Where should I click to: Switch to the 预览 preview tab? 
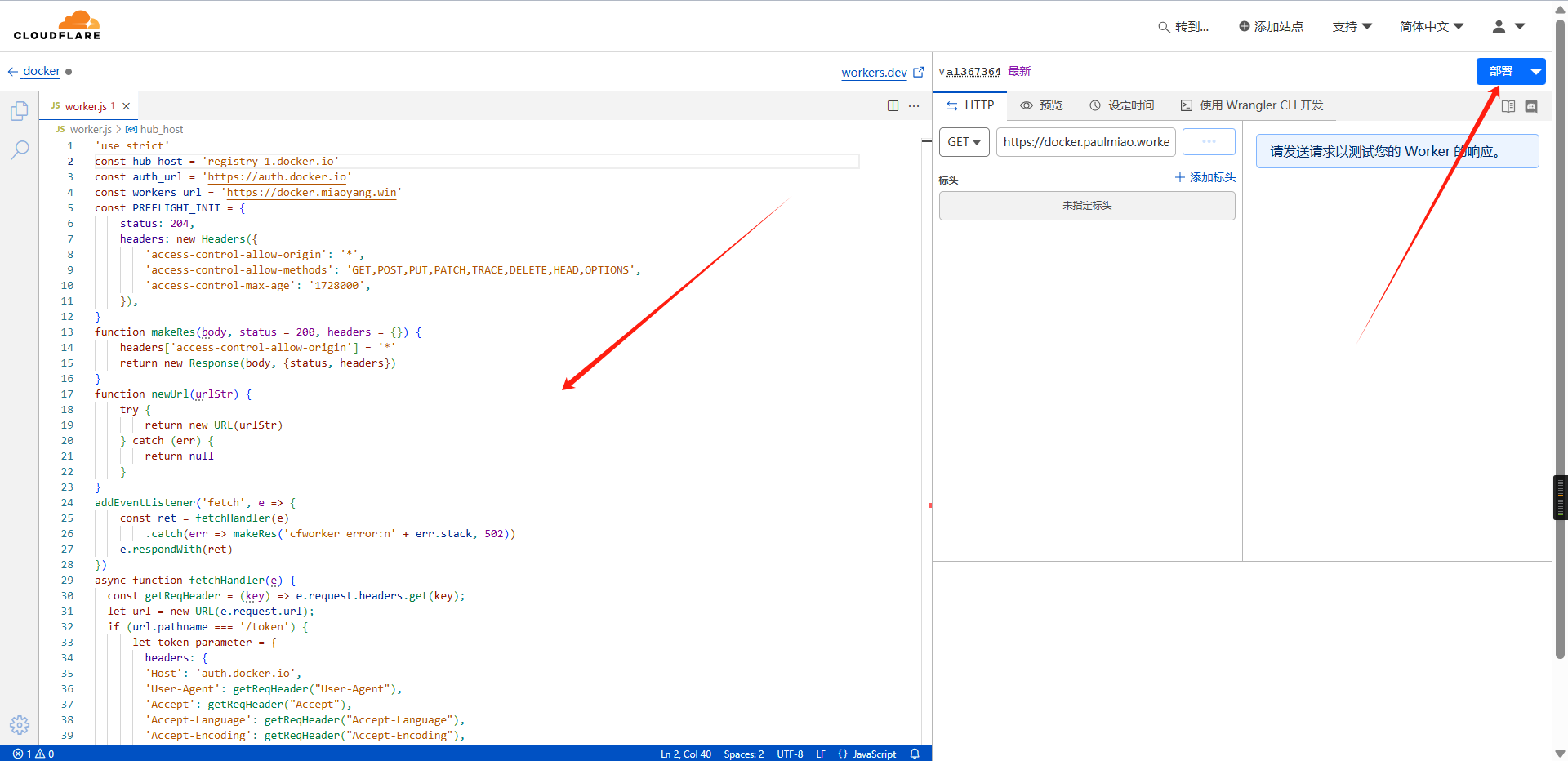(x=1041, y=105)
